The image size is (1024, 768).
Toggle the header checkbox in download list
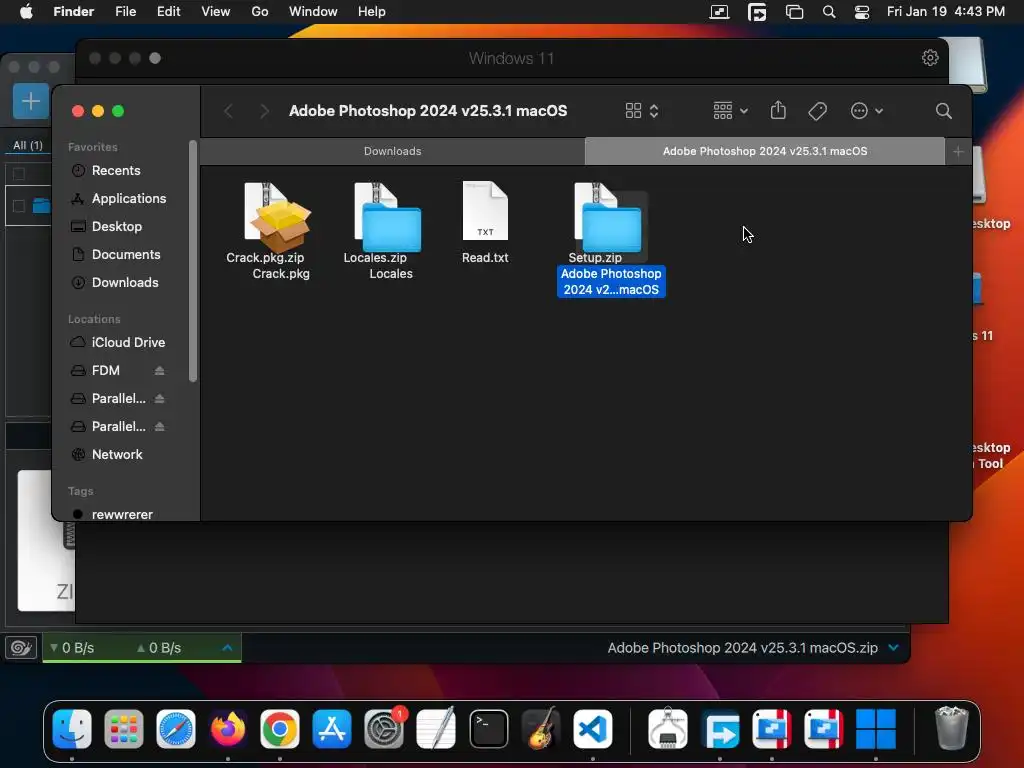[x=19, y=174]
